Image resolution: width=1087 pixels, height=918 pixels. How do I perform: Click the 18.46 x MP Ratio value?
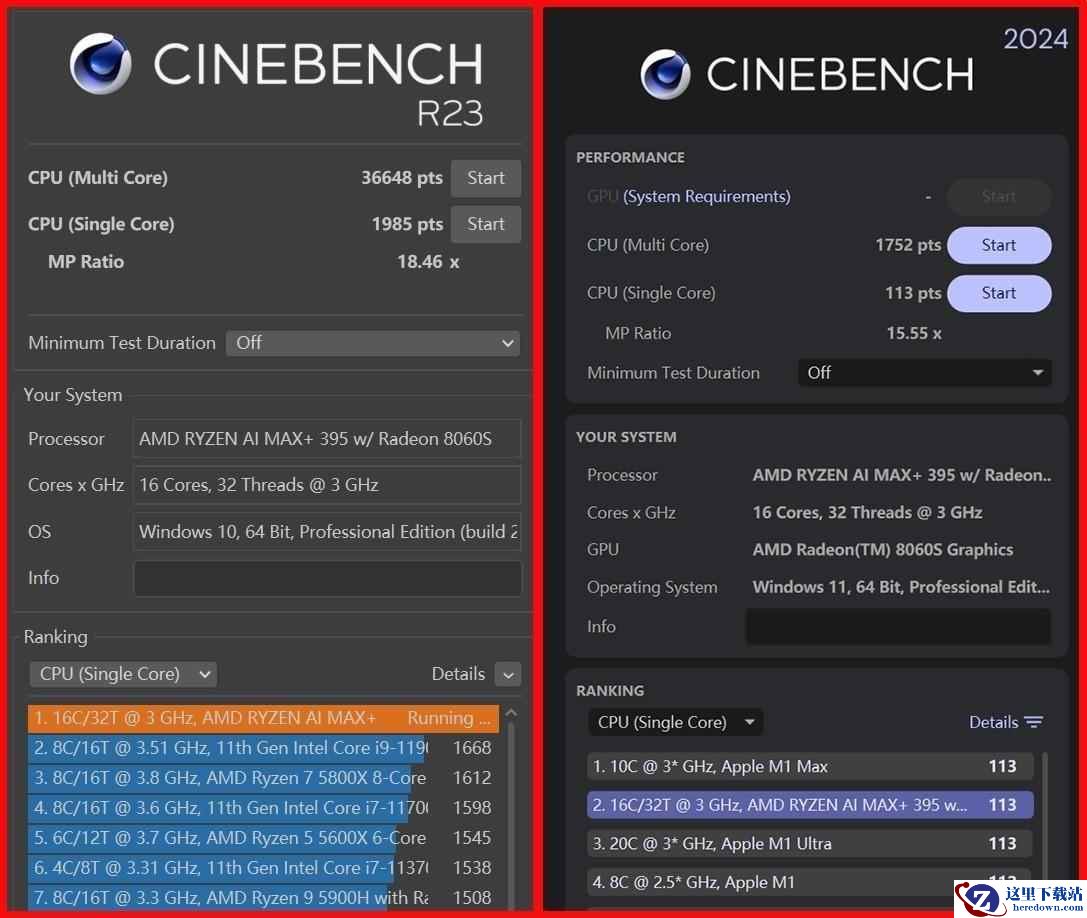coord(428,262)
